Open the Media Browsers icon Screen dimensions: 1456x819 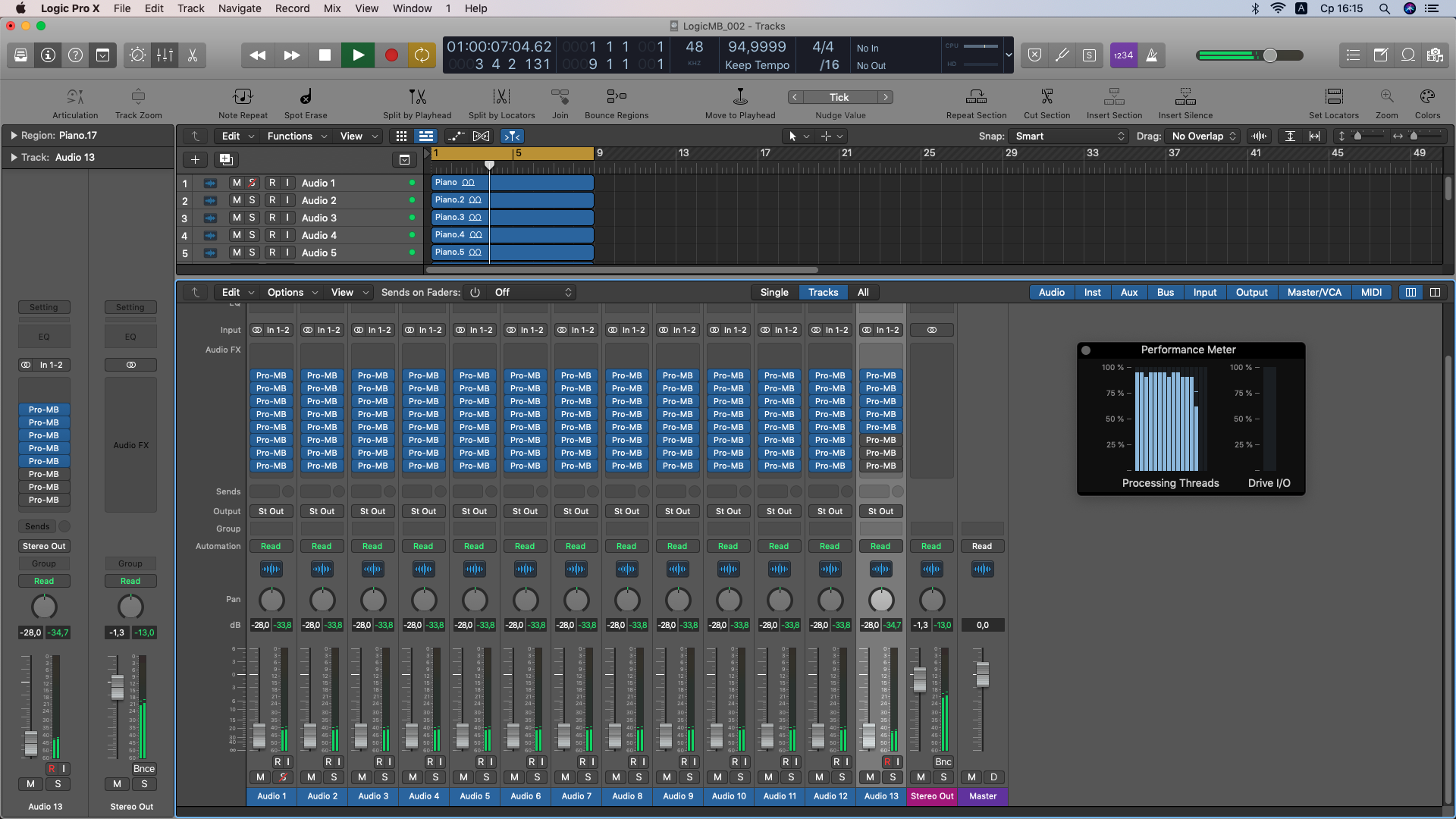[x=1435, y=55]
